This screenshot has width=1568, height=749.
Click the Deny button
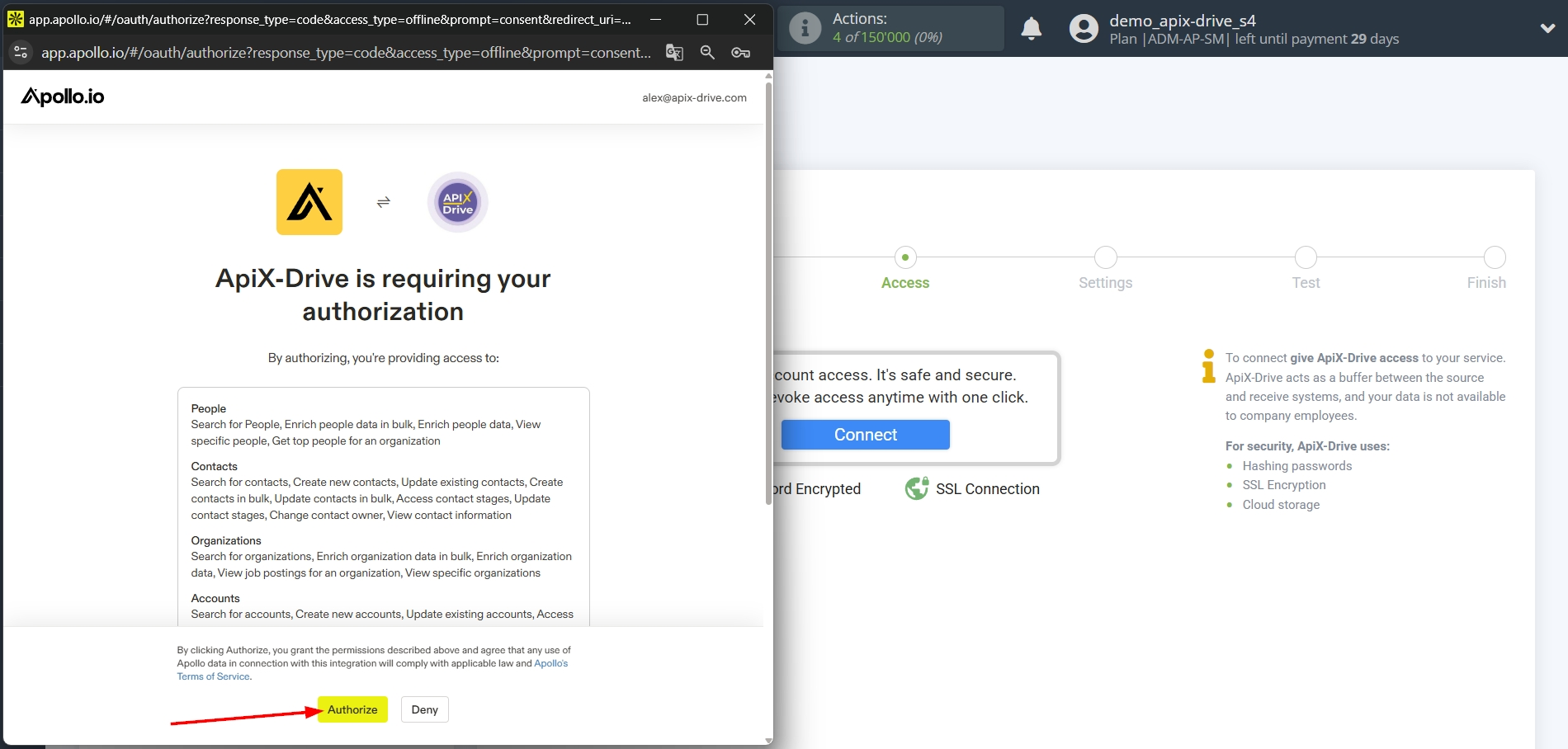pyautogui.click(x=424, y=709)
